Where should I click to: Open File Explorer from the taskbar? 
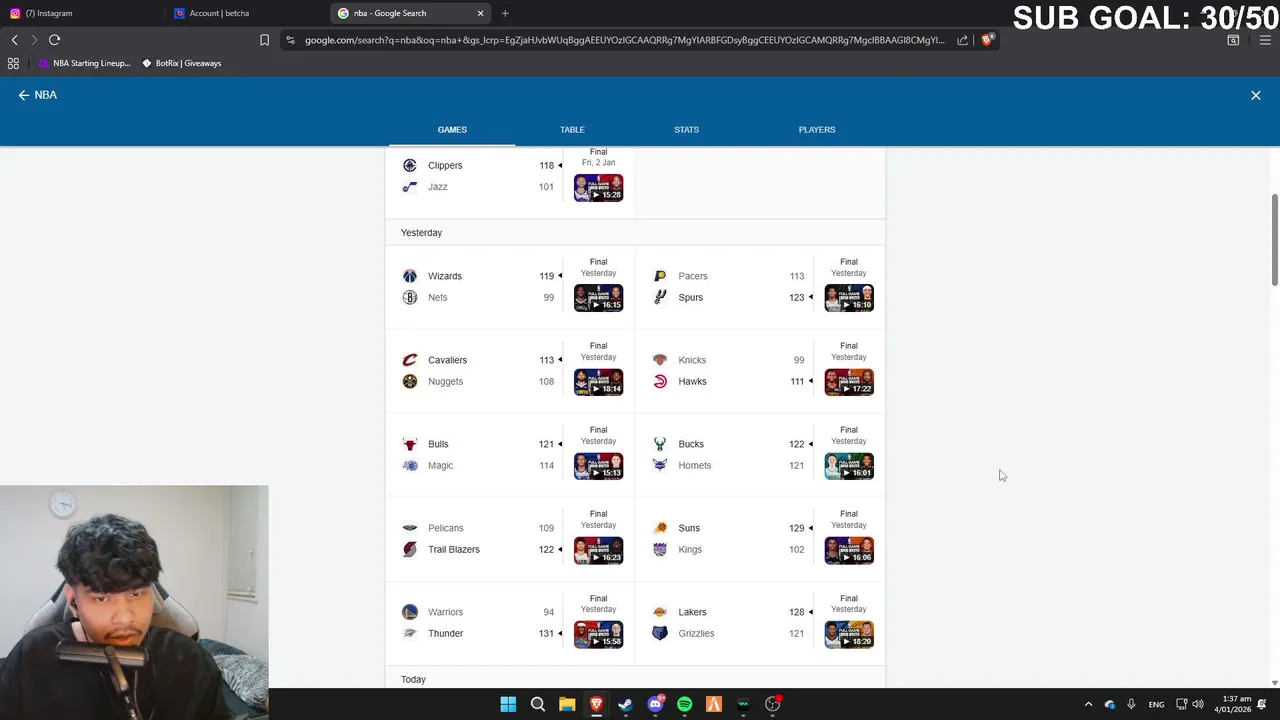click(x=567, y=704)
